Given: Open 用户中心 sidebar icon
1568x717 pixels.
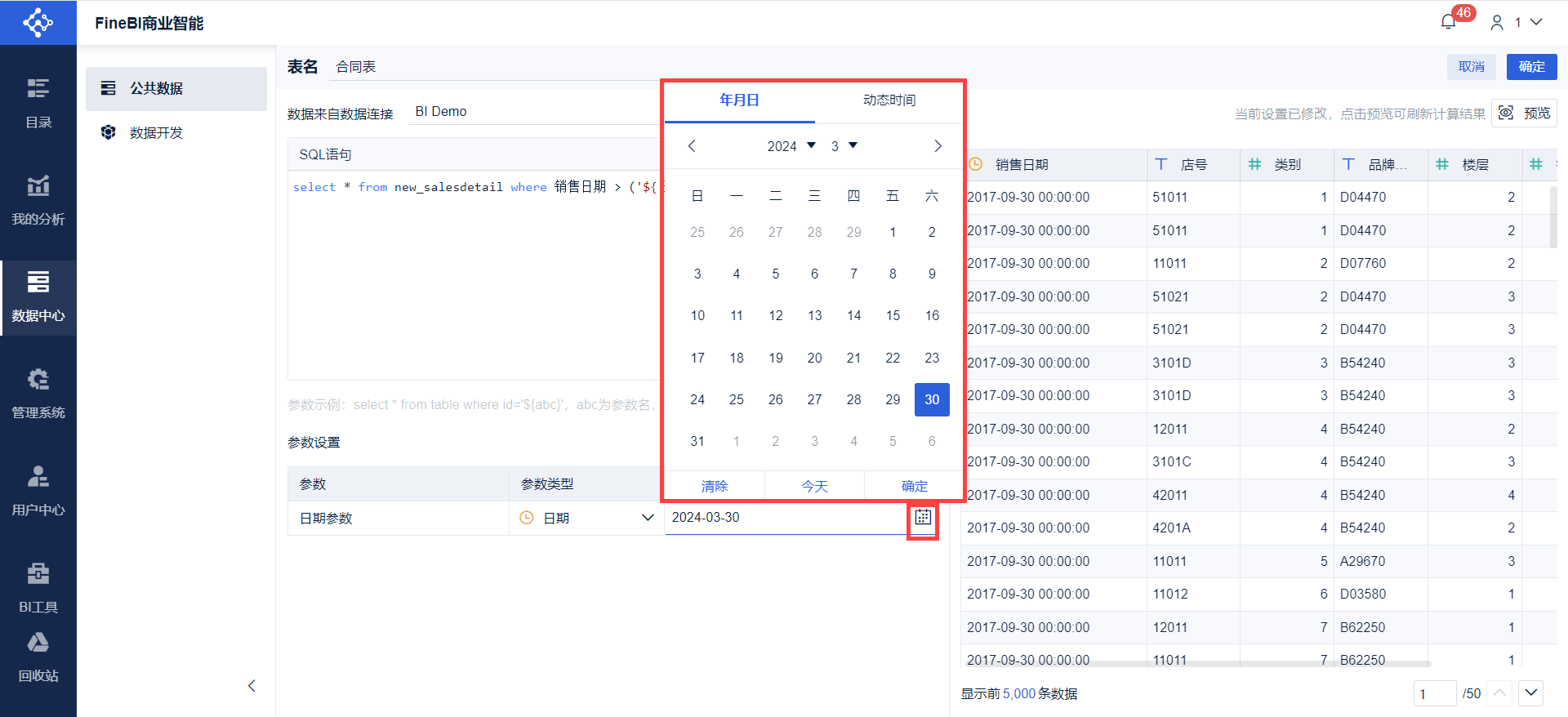Looking at the screenshot, I should point(38,490).
